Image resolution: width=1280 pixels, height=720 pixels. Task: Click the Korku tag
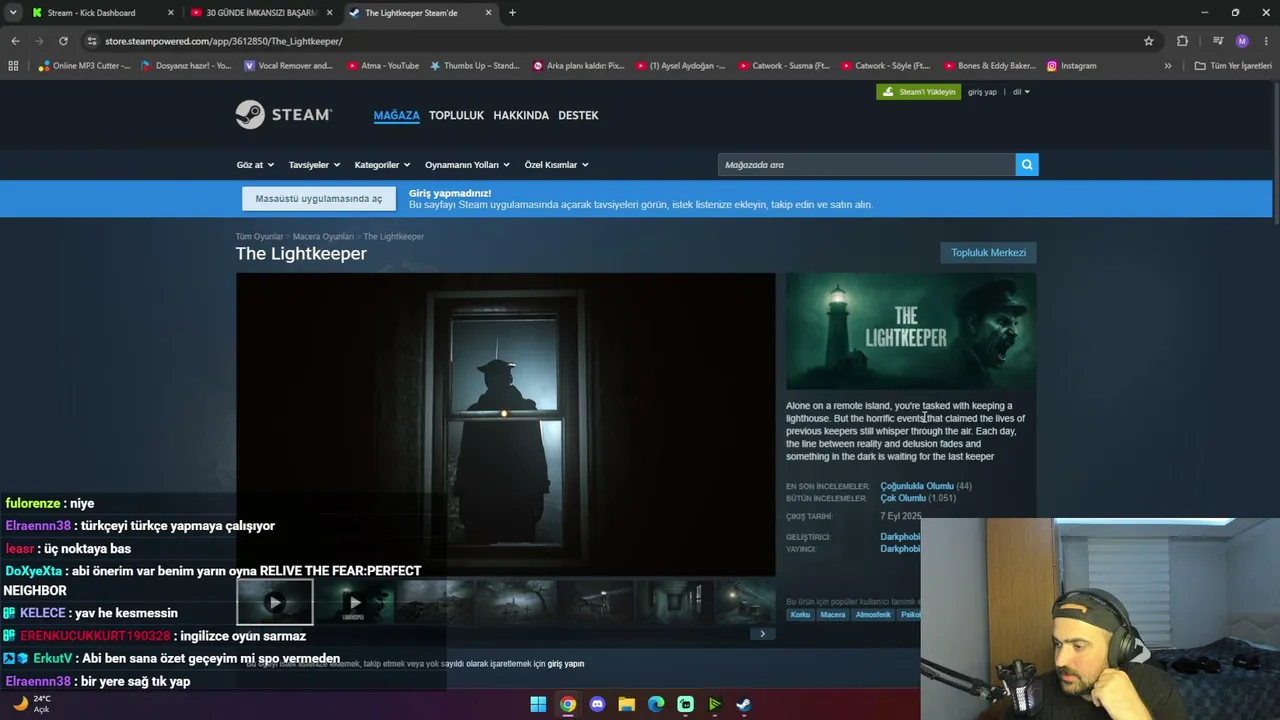[800, 615]
